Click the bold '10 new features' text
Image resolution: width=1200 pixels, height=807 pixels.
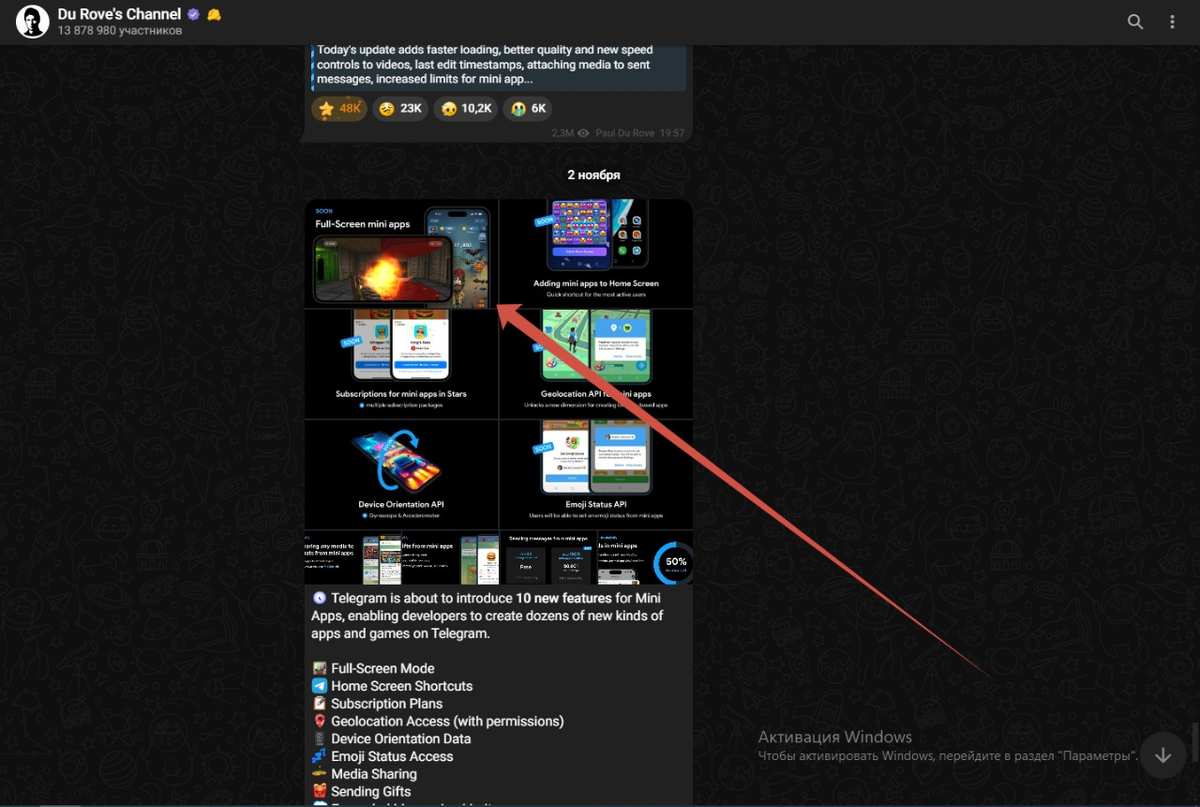pyautogui.click(x=563, y=598)
